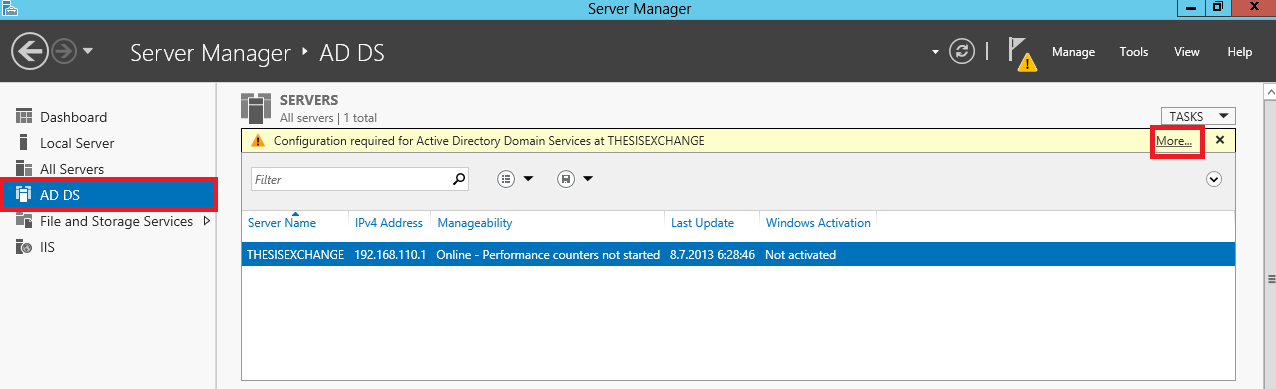Expand the File and Storage Services arrow
This screenshot has width=1276, height=389.
click(x=207, y=221)
